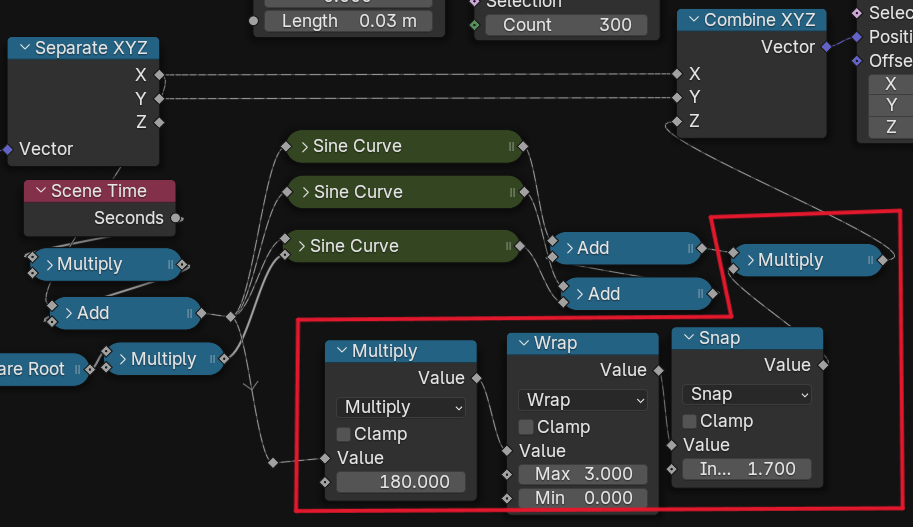Collapse the Scene Time node
The width and height of the screenshot is (913, 527).
click(x=41, y=191)
